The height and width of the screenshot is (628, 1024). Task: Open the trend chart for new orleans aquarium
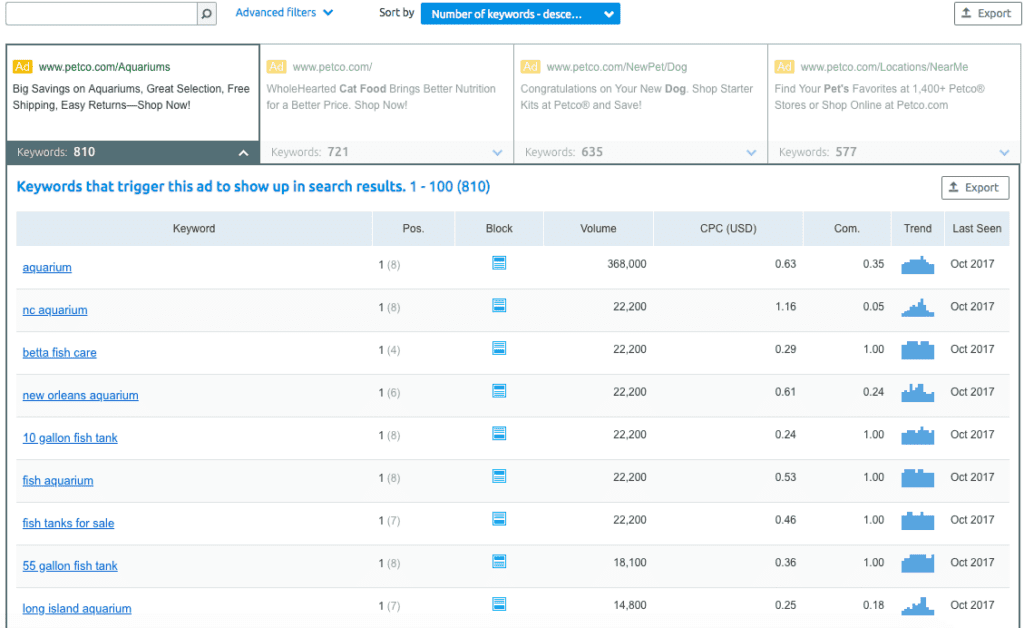point(918,392)
